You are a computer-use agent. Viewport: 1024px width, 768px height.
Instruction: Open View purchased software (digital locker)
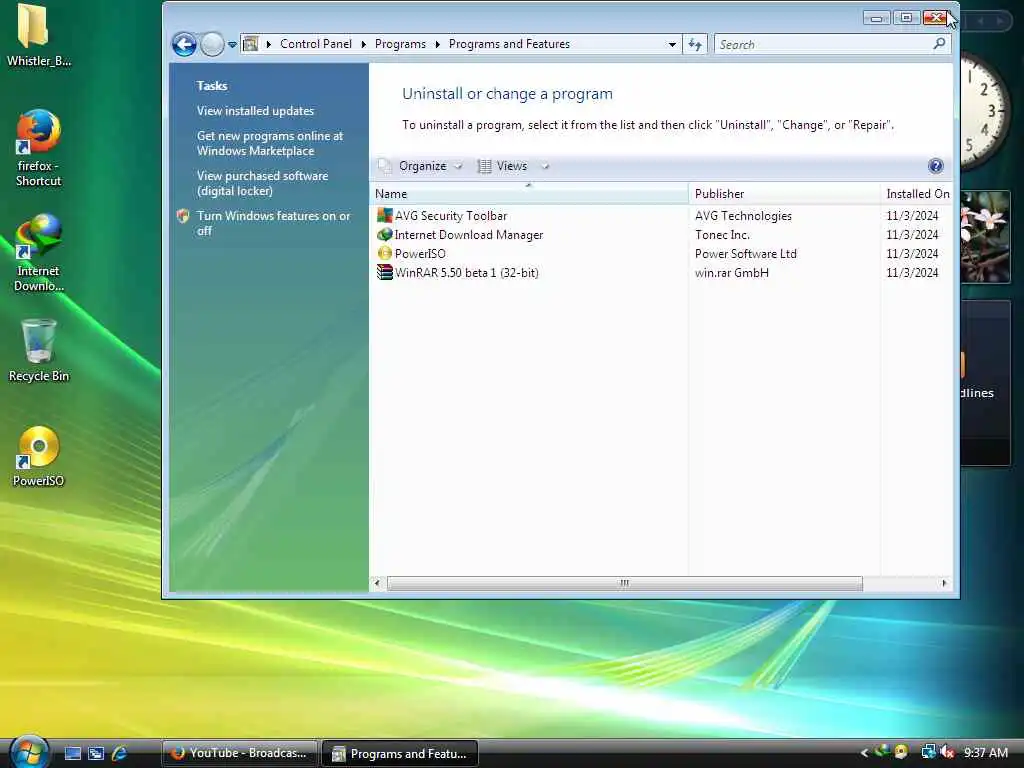[x=262, y=184]
